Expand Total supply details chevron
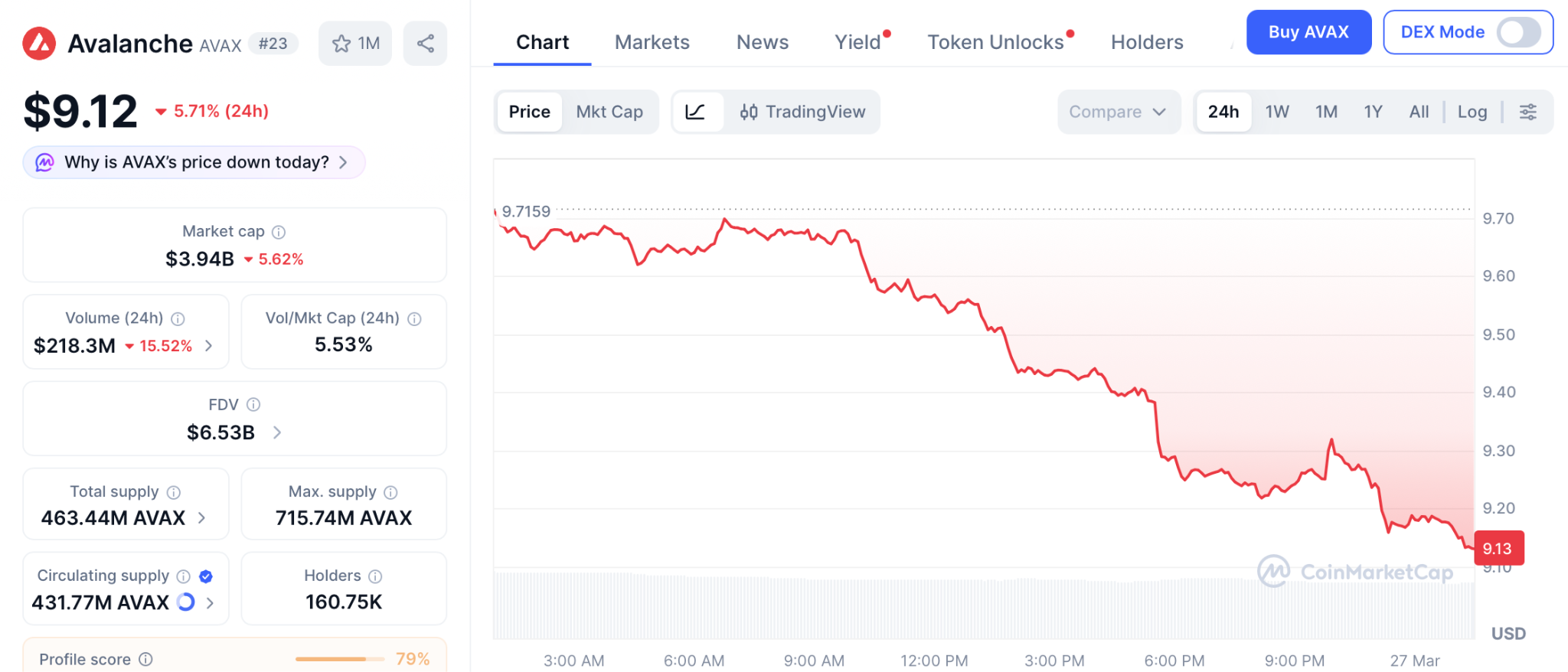This screenshot has width=1568, height=672. (x=202, y=518)
